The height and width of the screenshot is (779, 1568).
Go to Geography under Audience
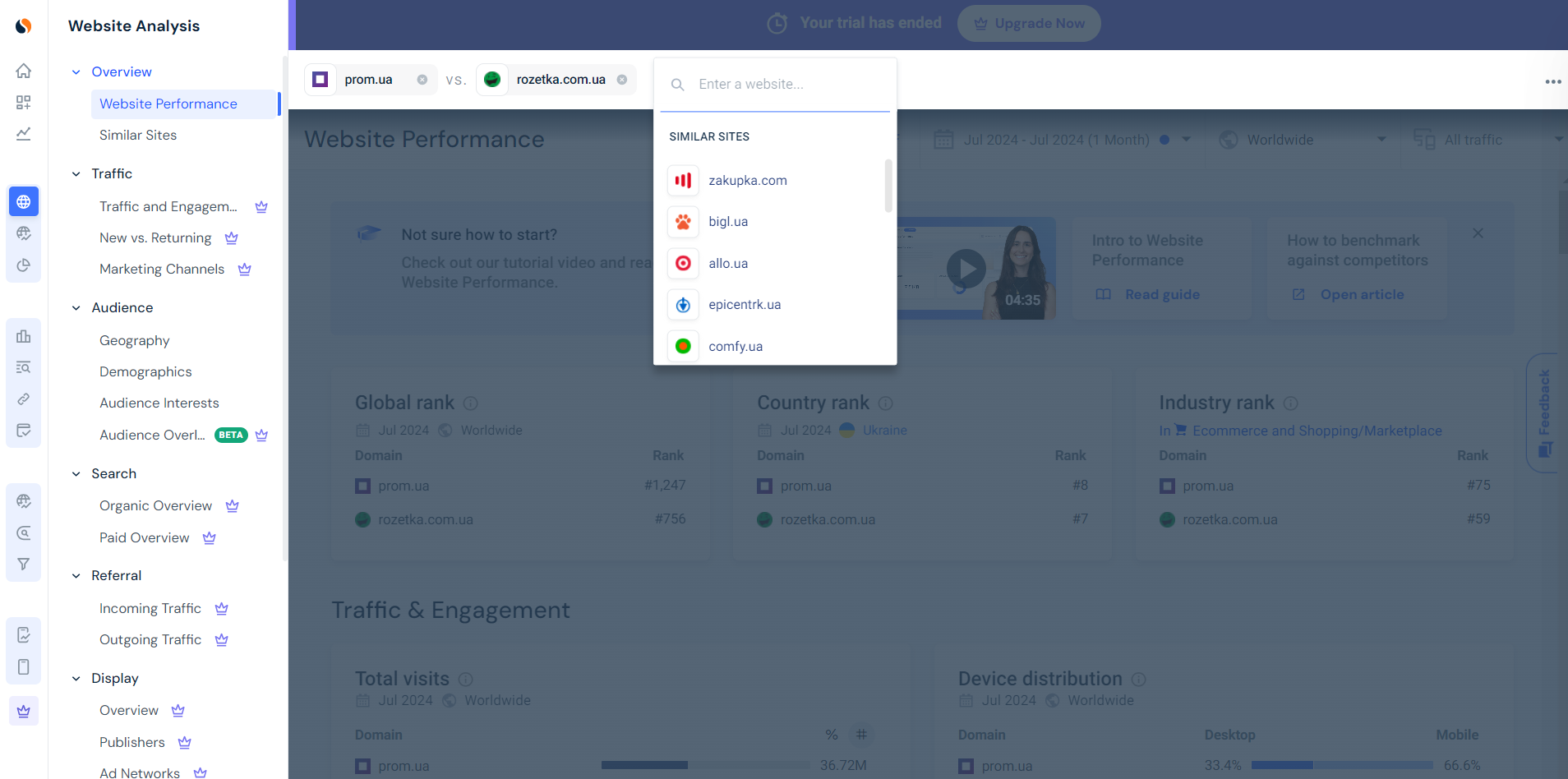point(135,340)
